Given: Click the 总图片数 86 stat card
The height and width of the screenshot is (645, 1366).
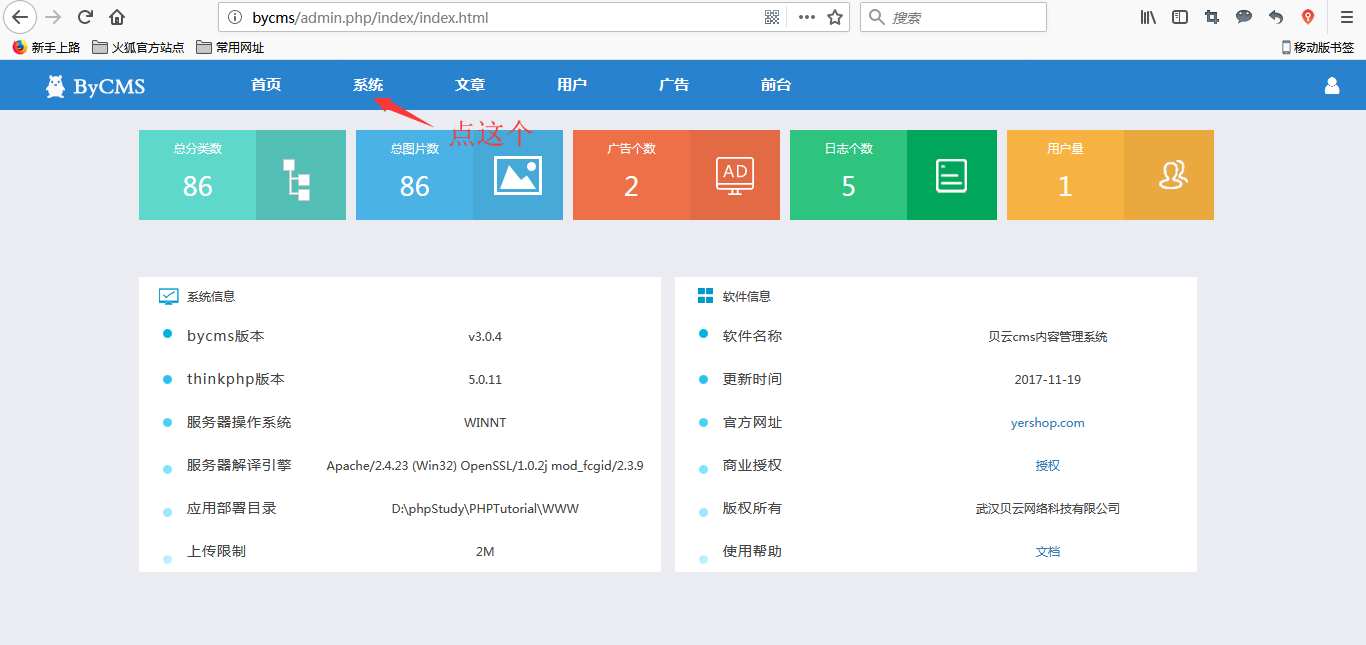Looking at the screenshot, I should (459, 175).
